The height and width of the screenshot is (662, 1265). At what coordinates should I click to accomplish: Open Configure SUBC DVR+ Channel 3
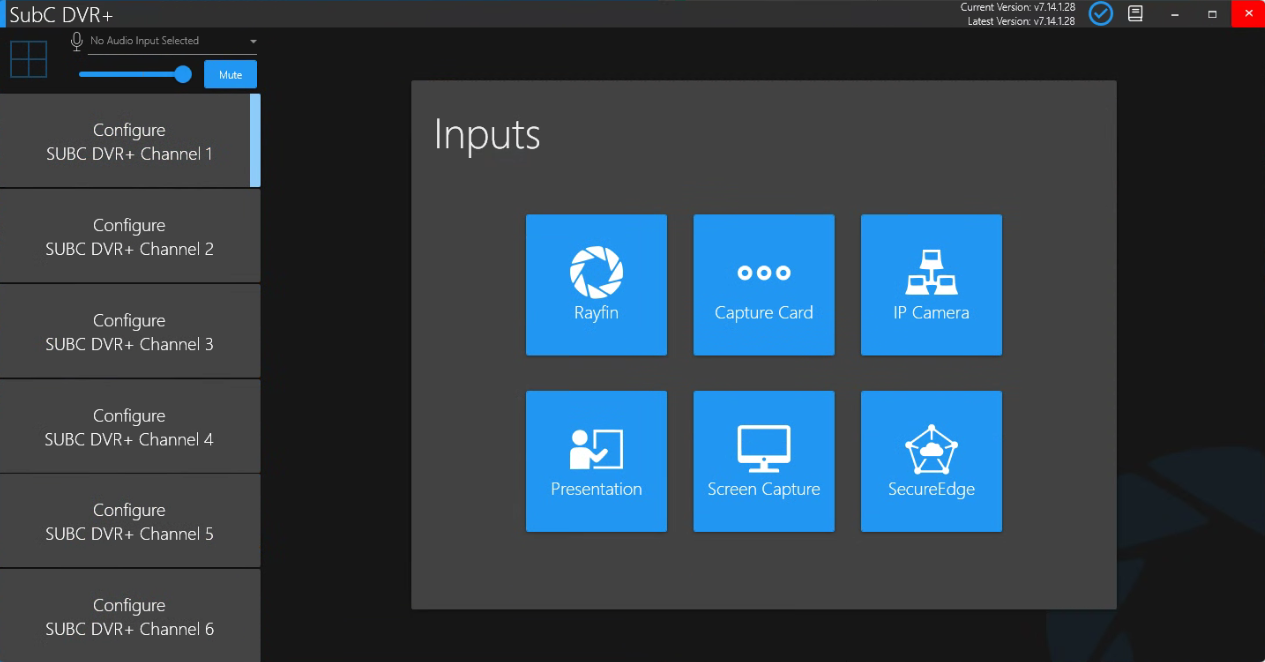(130, 332)
